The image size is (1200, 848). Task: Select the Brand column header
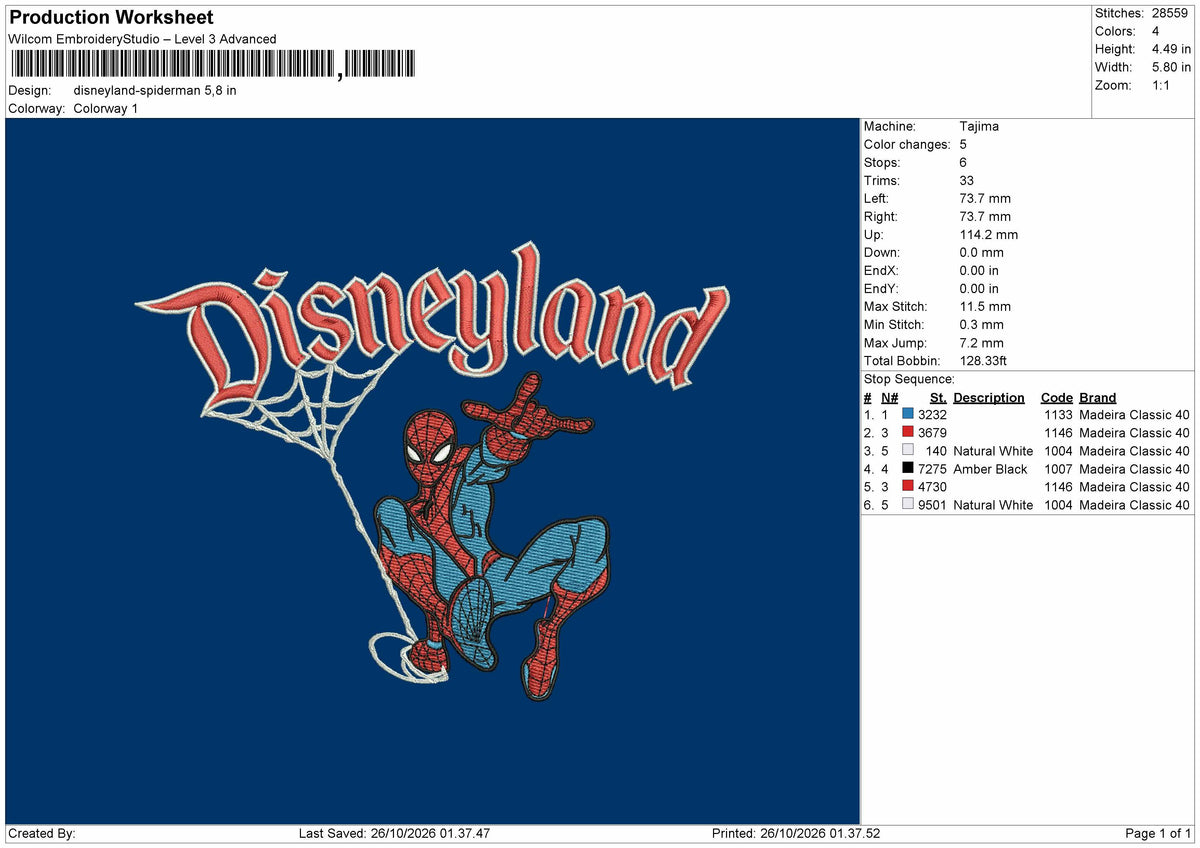point(1098,397)
